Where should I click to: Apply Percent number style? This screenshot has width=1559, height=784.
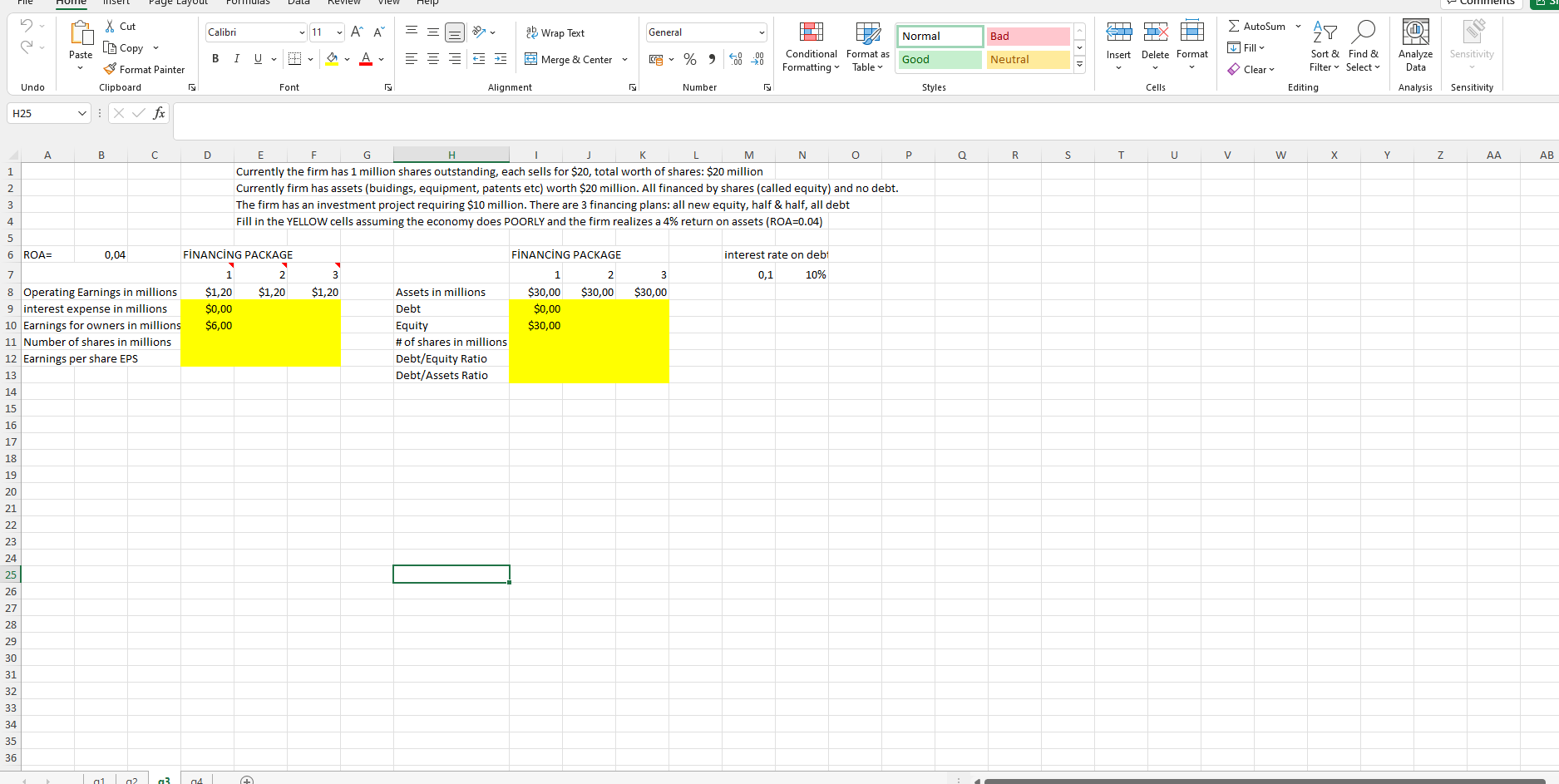click(x=690, y=59)
